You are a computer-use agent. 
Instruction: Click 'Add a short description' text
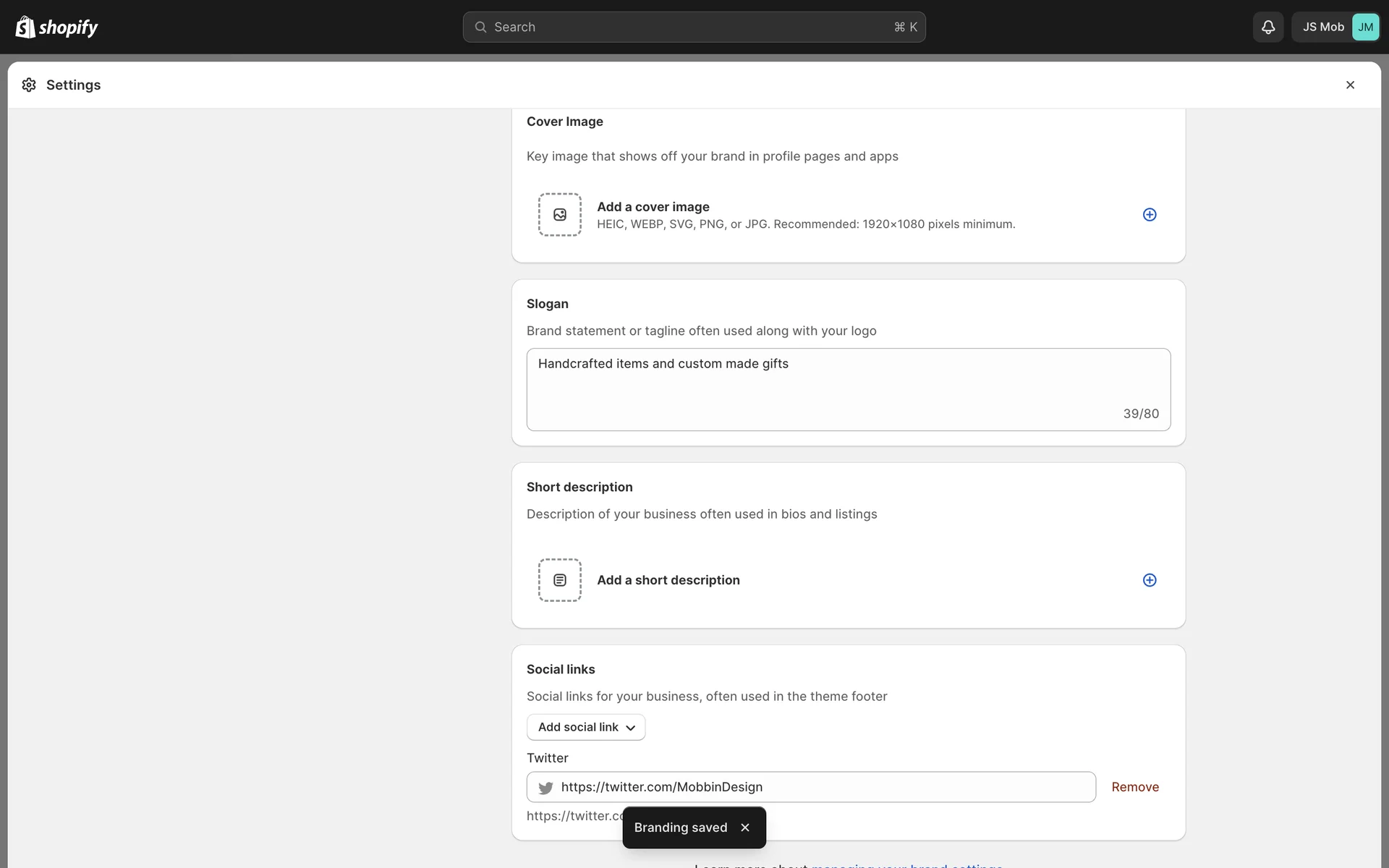click(668, 580)
